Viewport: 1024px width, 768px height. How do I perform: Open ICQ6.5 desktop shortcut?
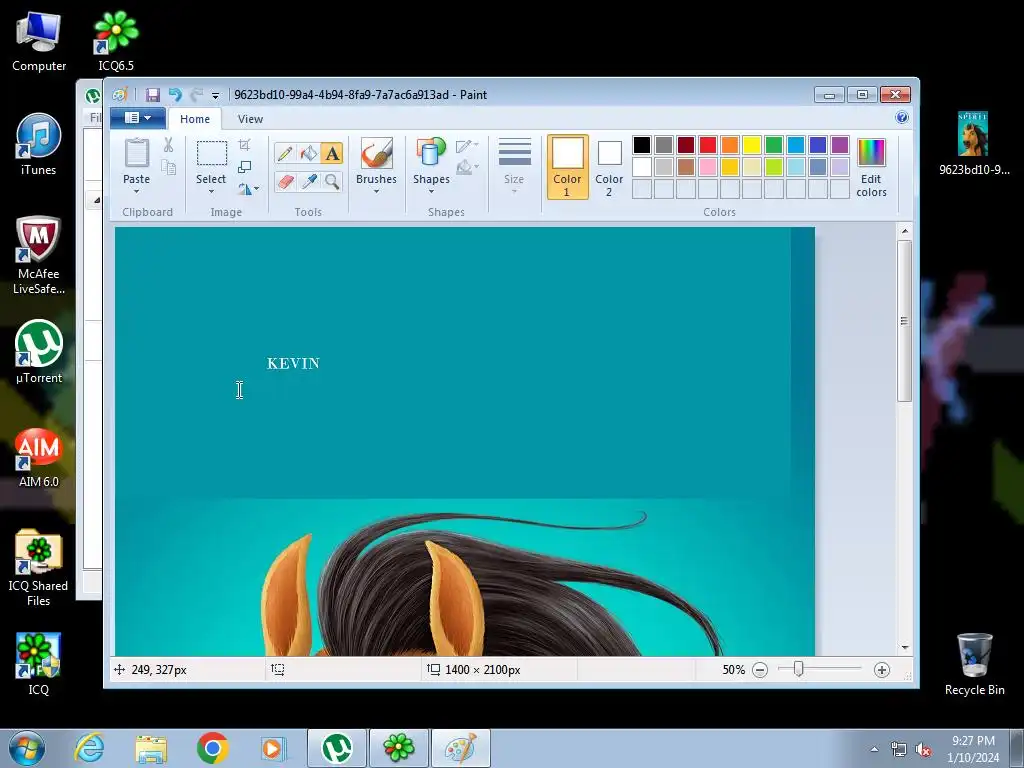click(x=116, y=42)
